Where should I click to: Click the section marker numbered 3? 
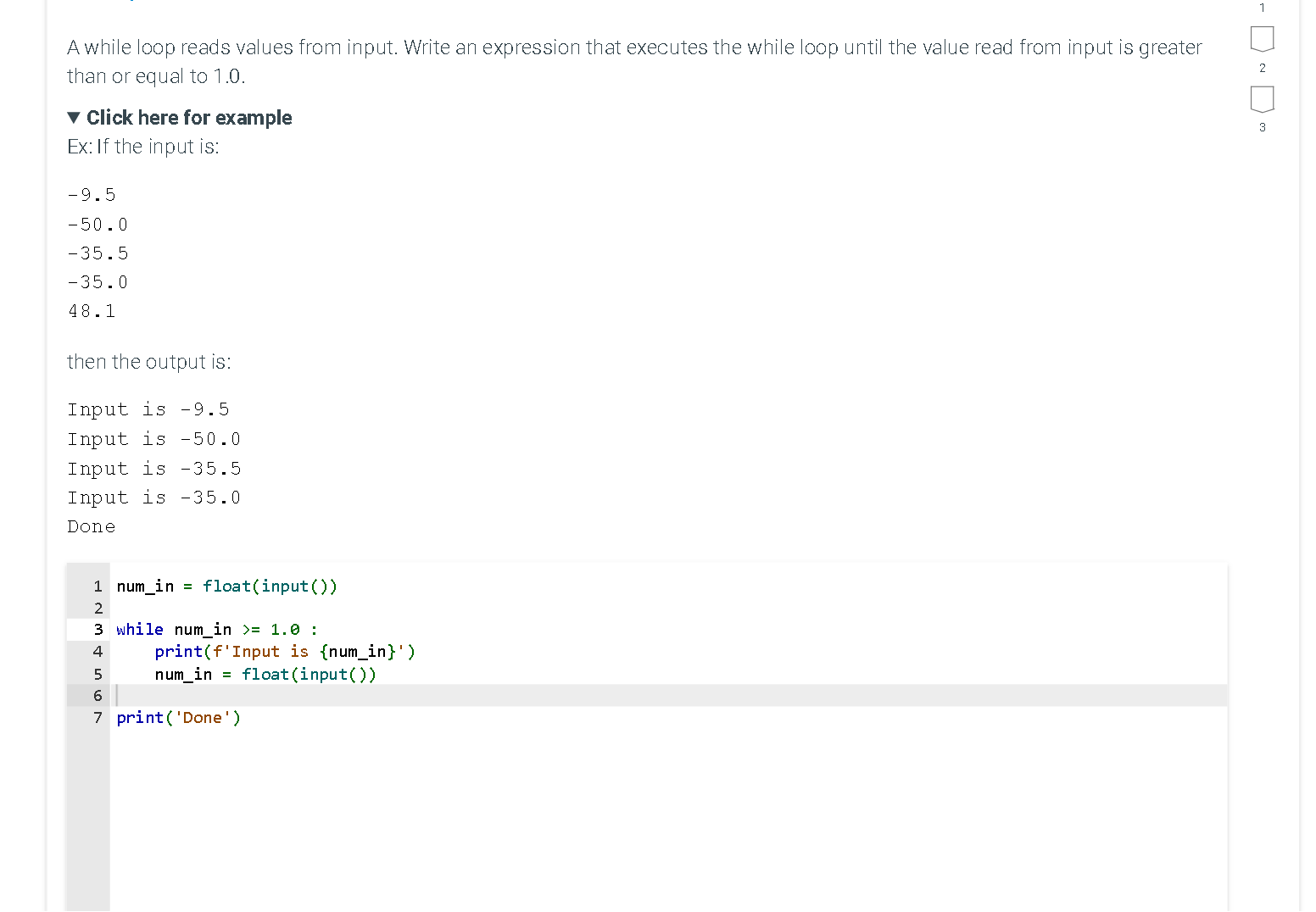coord(1262,128)
